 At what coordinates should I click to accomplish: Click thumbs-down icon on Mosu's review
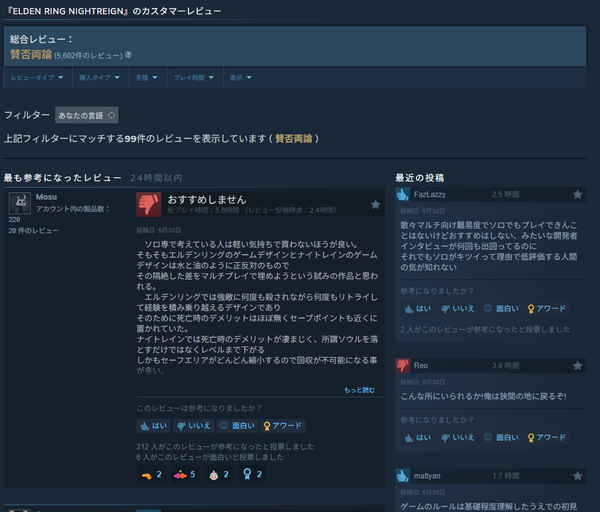(148, 204)
